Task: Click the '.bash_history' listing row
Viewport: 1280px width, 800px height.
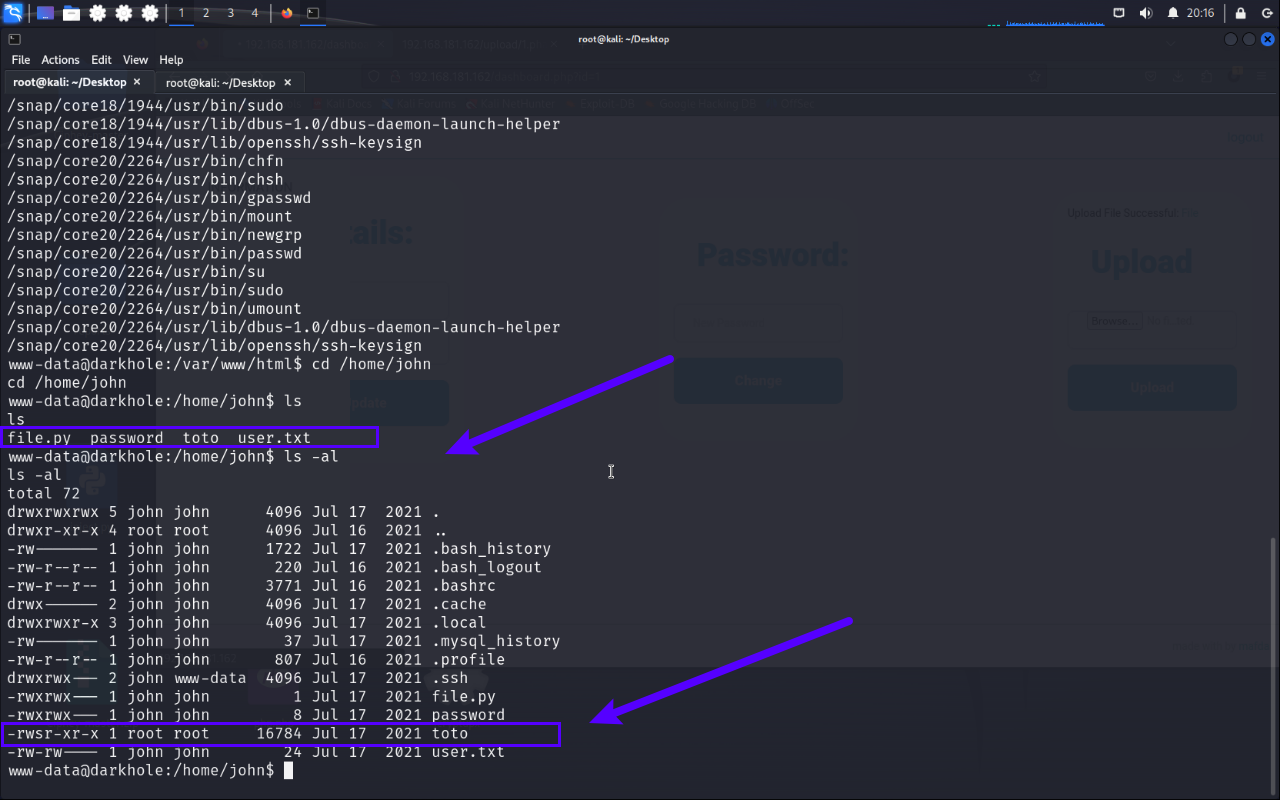Action: (x=279, y=549)
